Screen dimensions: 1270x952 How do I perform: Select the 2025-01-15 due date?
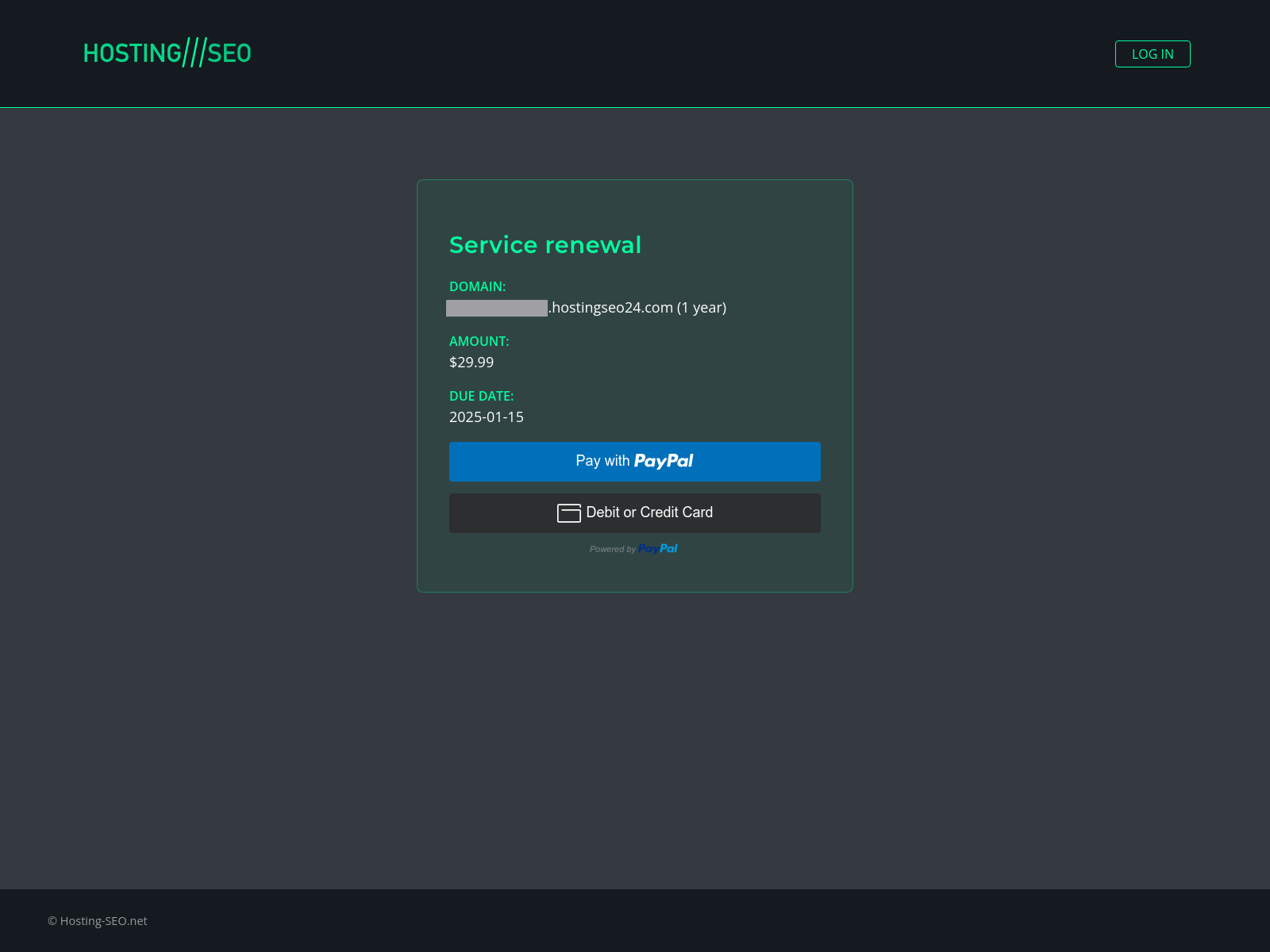[x=487, y=417]
